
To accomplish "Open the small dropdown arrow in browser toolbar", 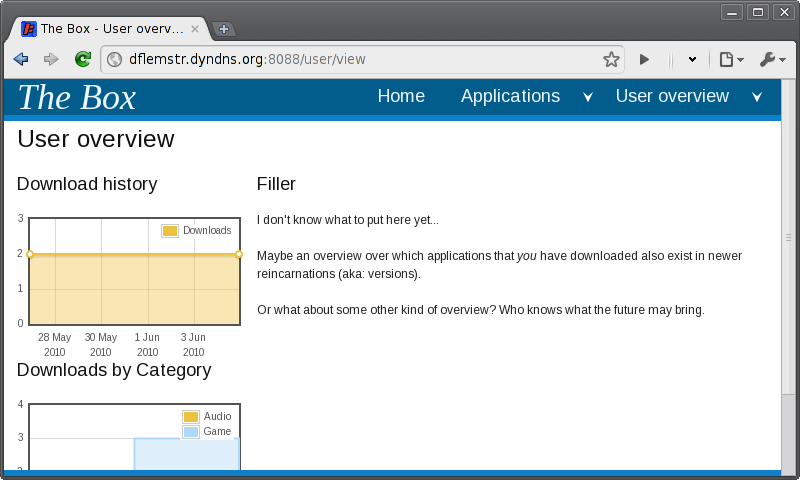I will pos(692,60).
